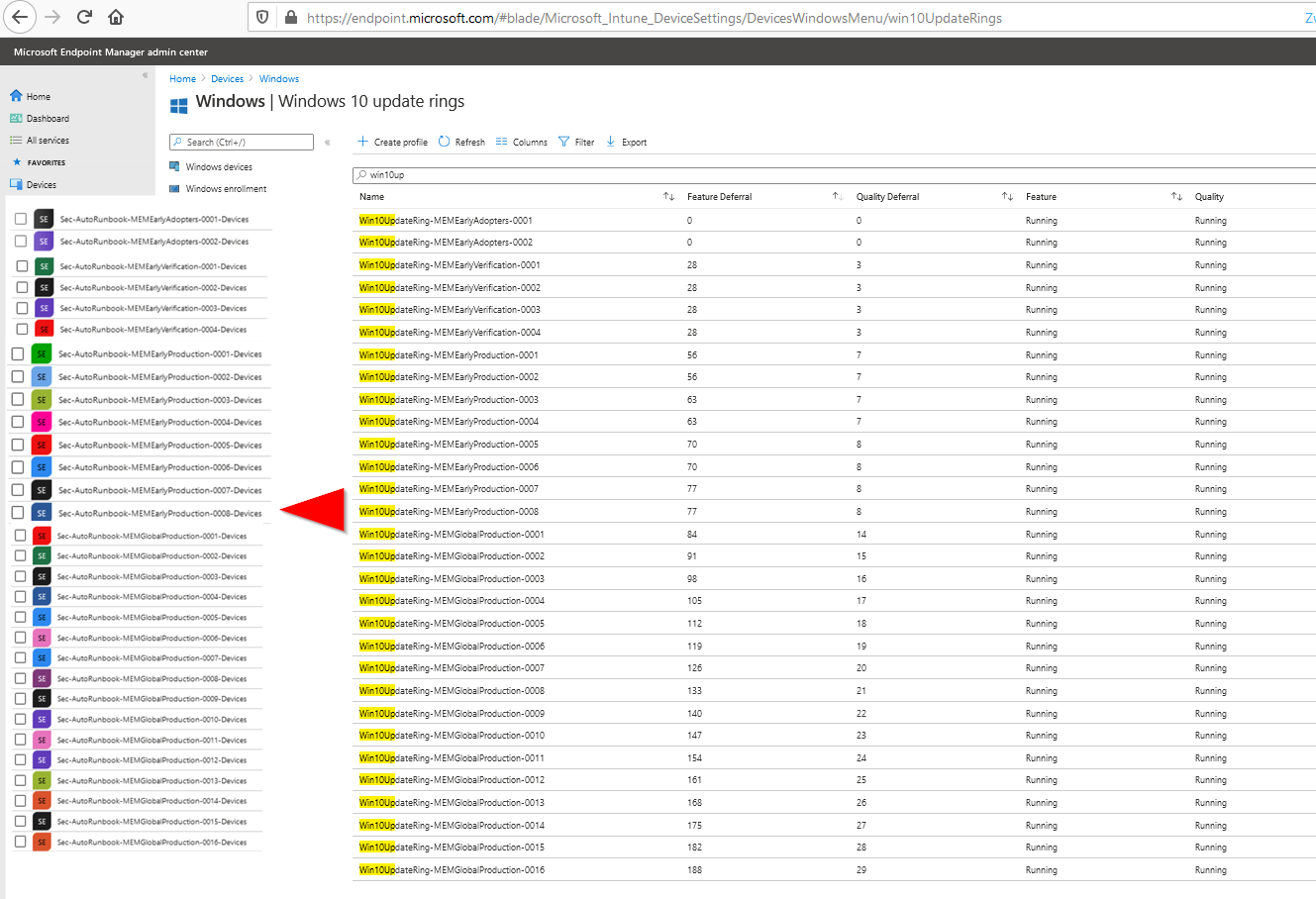This screenshot has width=1316, height=899.
Task: Open Win10UpdateRing-MEMEarlyProduction-0005 profile
Action: click(449, 444)
